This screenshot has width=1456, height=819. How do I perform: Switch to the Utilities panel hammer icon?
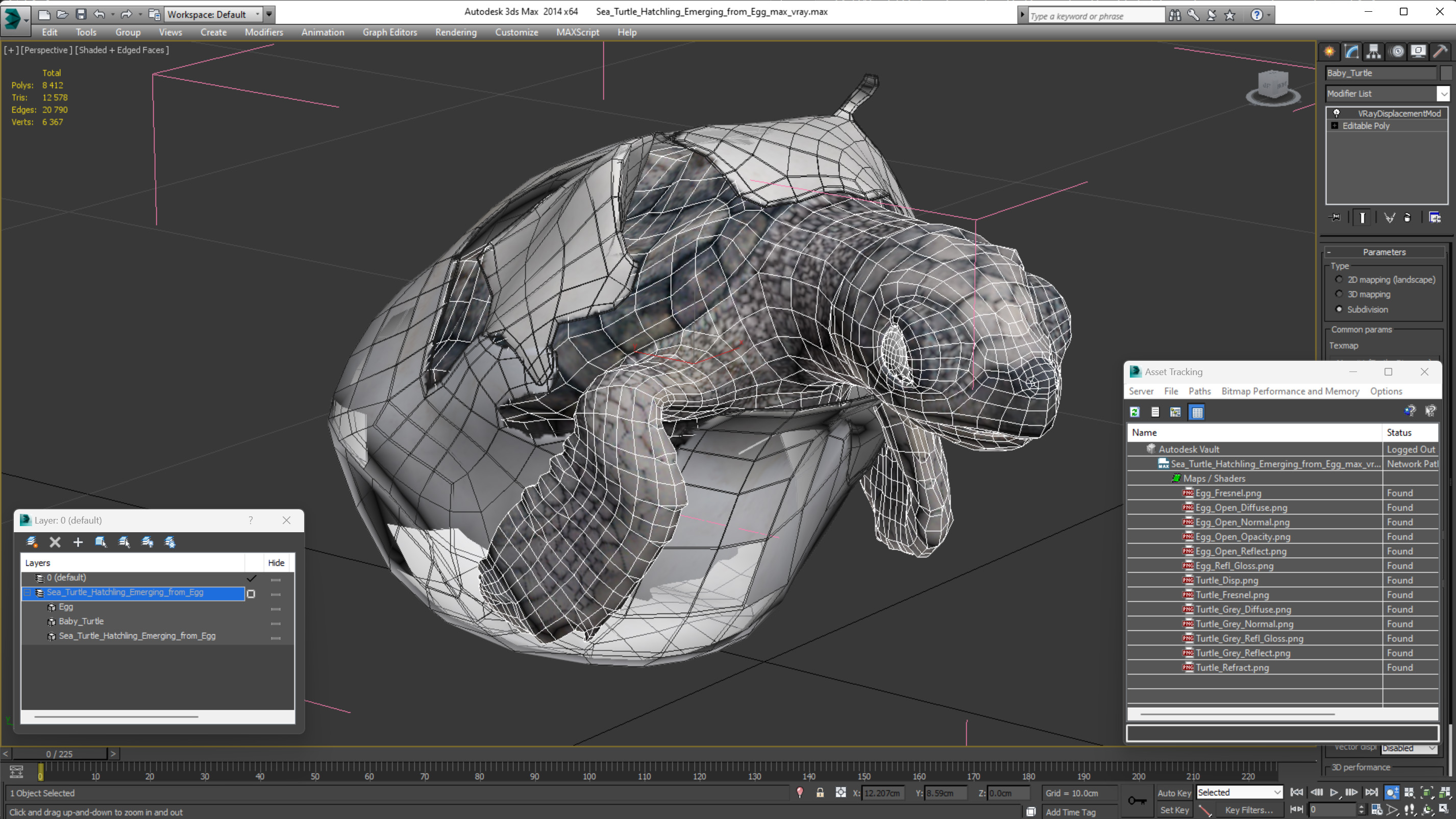(1440, 52)
